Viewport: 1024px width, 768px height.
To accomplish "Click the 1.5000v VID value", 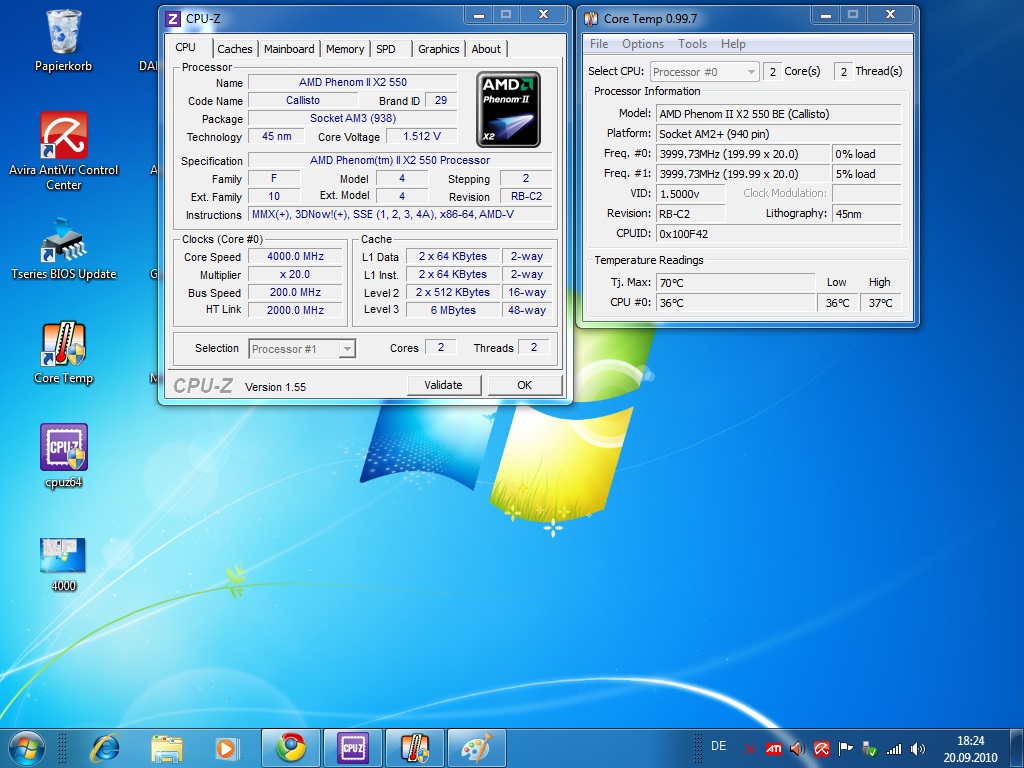I will tap(690, 194).
